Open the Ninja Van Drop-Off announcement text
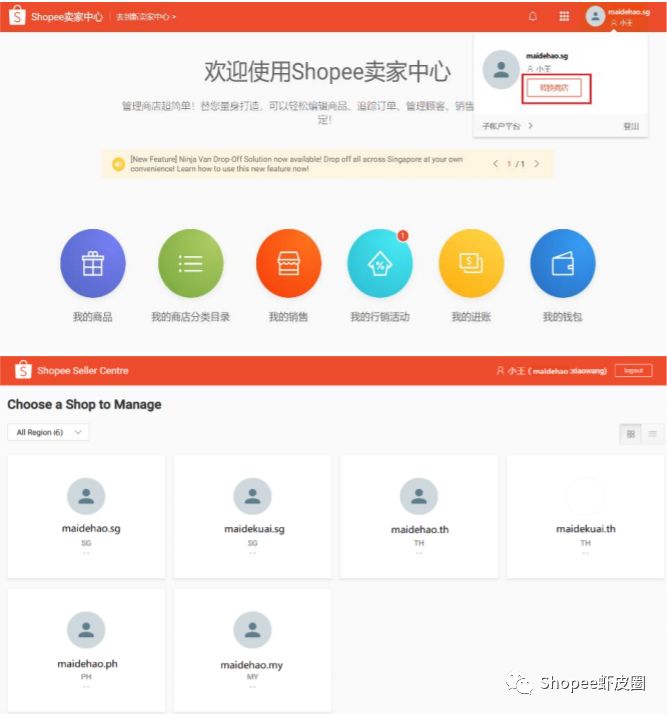 [x=296, y=164]
